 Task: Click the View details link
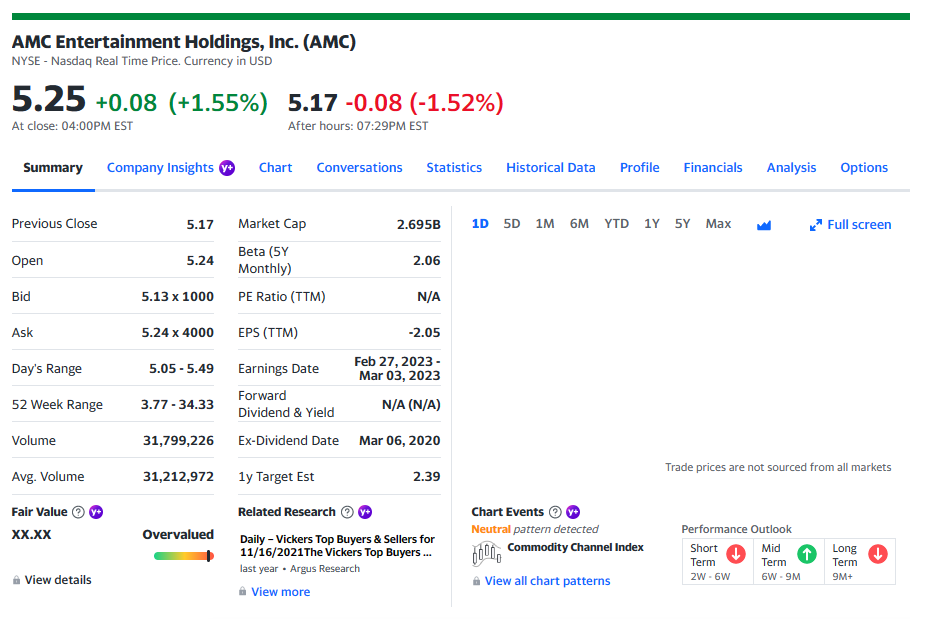click(x=58, y=580)
